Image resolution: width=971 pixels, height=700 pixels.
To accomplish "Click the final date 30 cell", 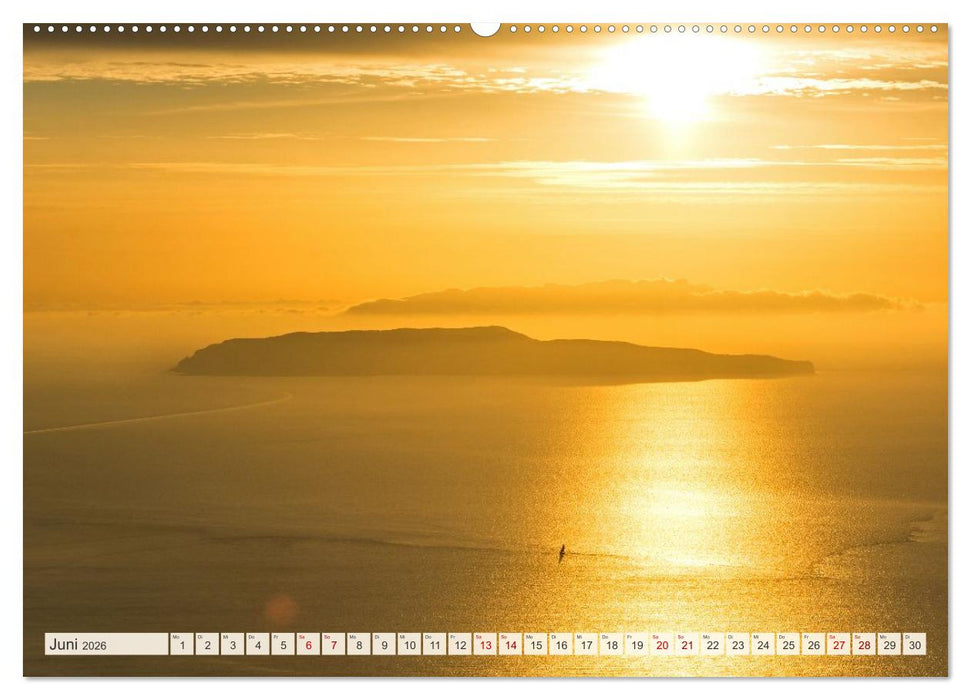I will (x=916, y=646).
